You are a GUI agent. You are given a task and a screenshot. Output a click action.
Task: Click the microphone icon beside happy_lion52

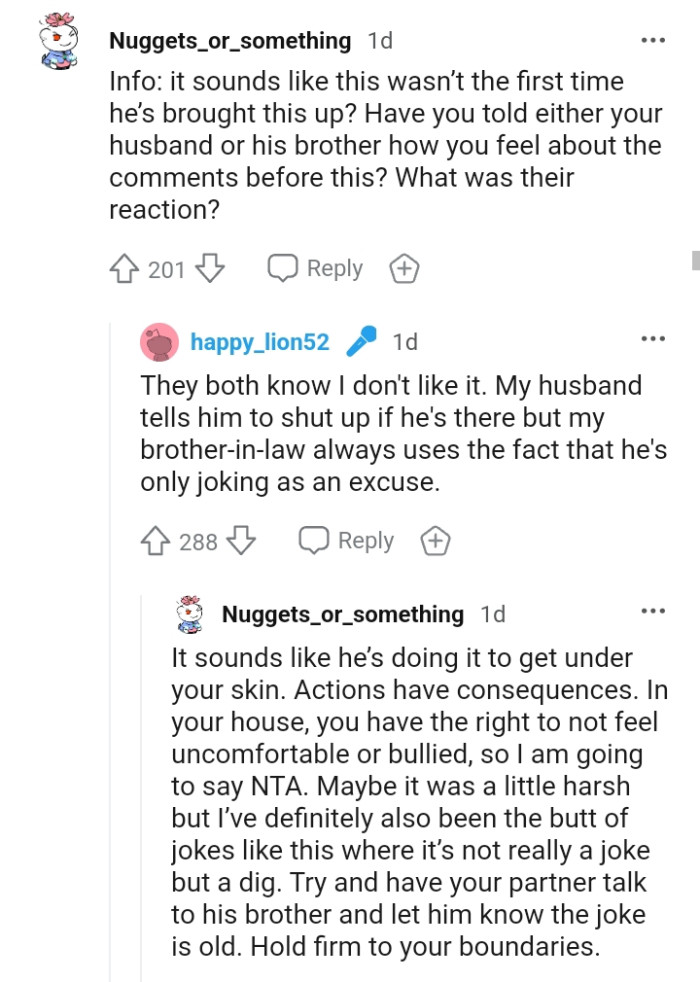(x=361, y=341)
